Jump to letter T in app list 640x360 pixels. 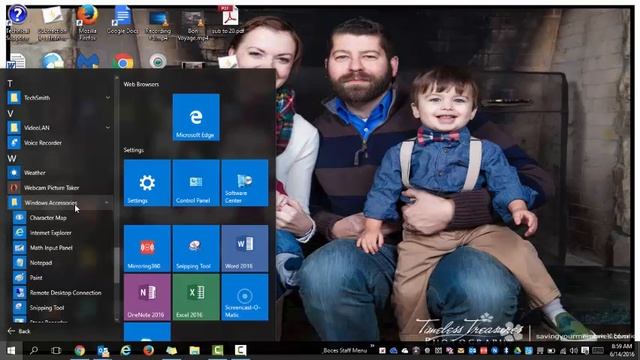pos(10,83)
